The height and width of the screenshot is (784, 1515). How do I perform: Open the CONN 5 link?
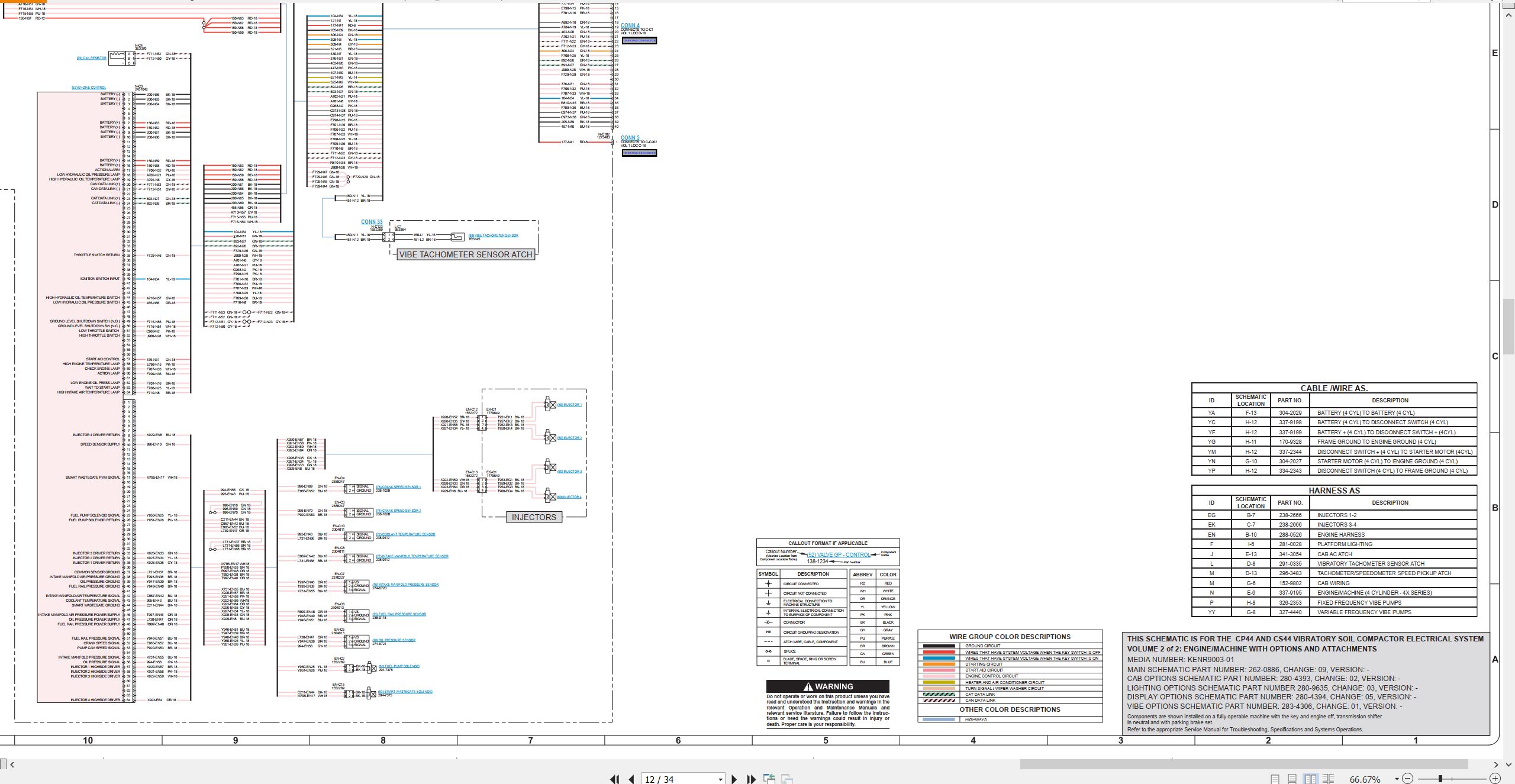click(x=630, y=138)
